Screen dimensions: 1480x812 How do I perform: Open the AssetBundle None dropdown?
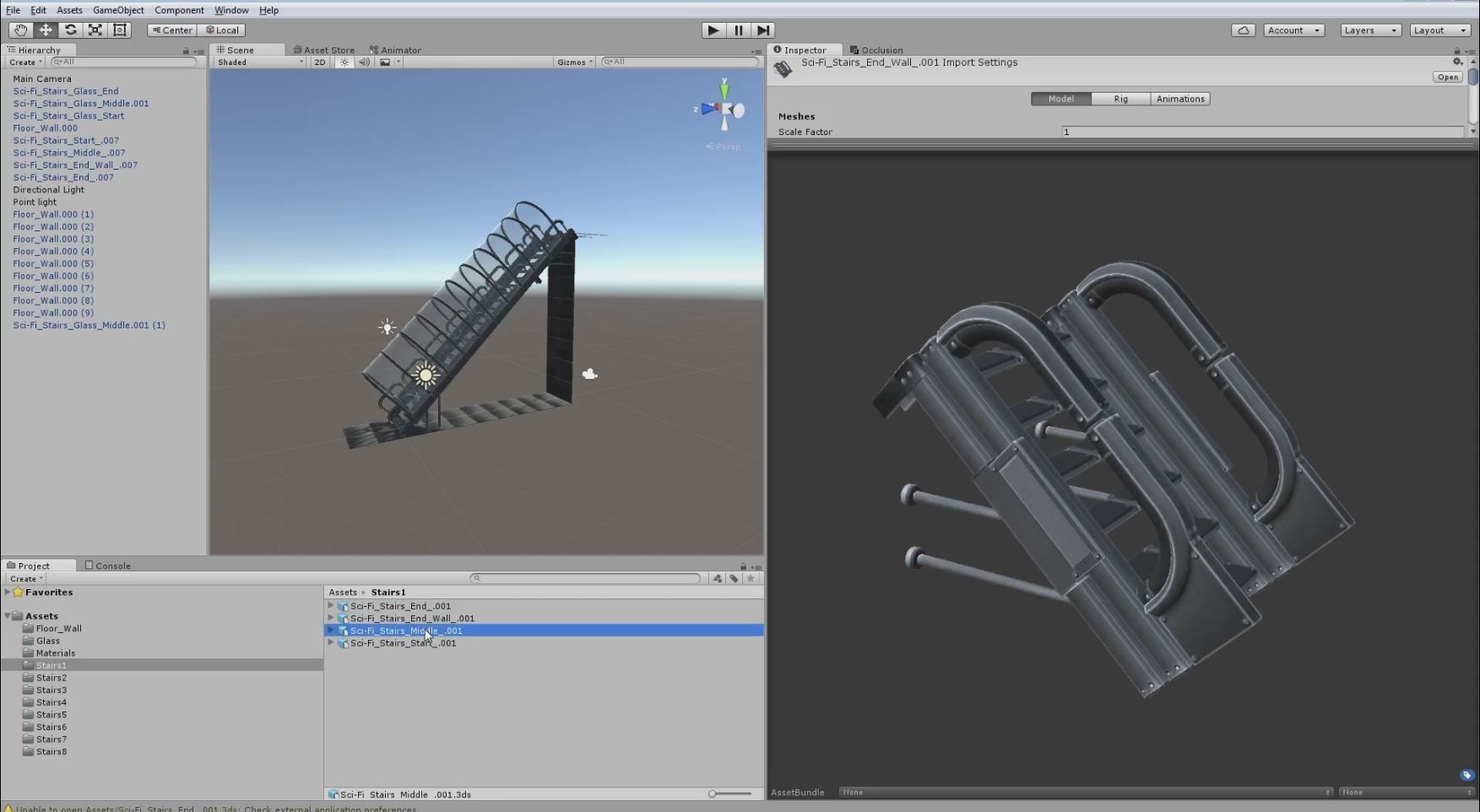click(x=1085, y=792)
